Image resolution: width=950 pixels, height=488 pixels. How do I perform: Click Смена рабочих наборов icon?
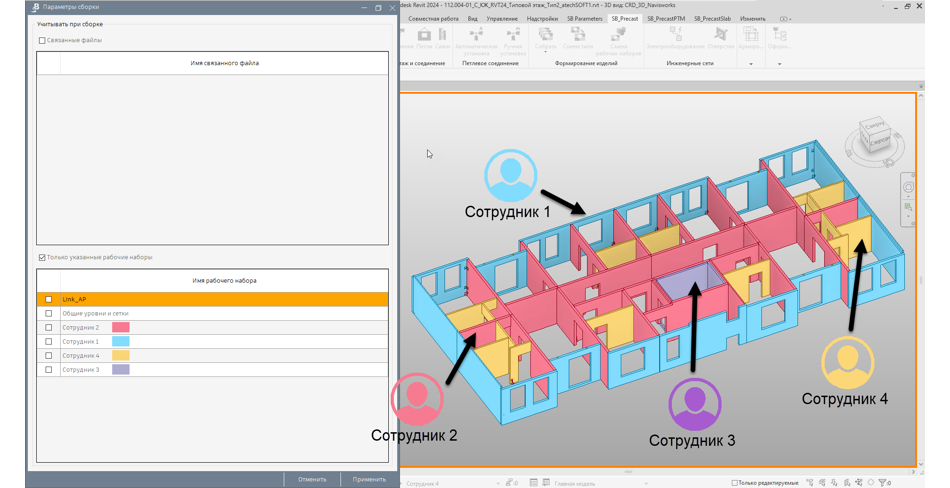point(619,35)
